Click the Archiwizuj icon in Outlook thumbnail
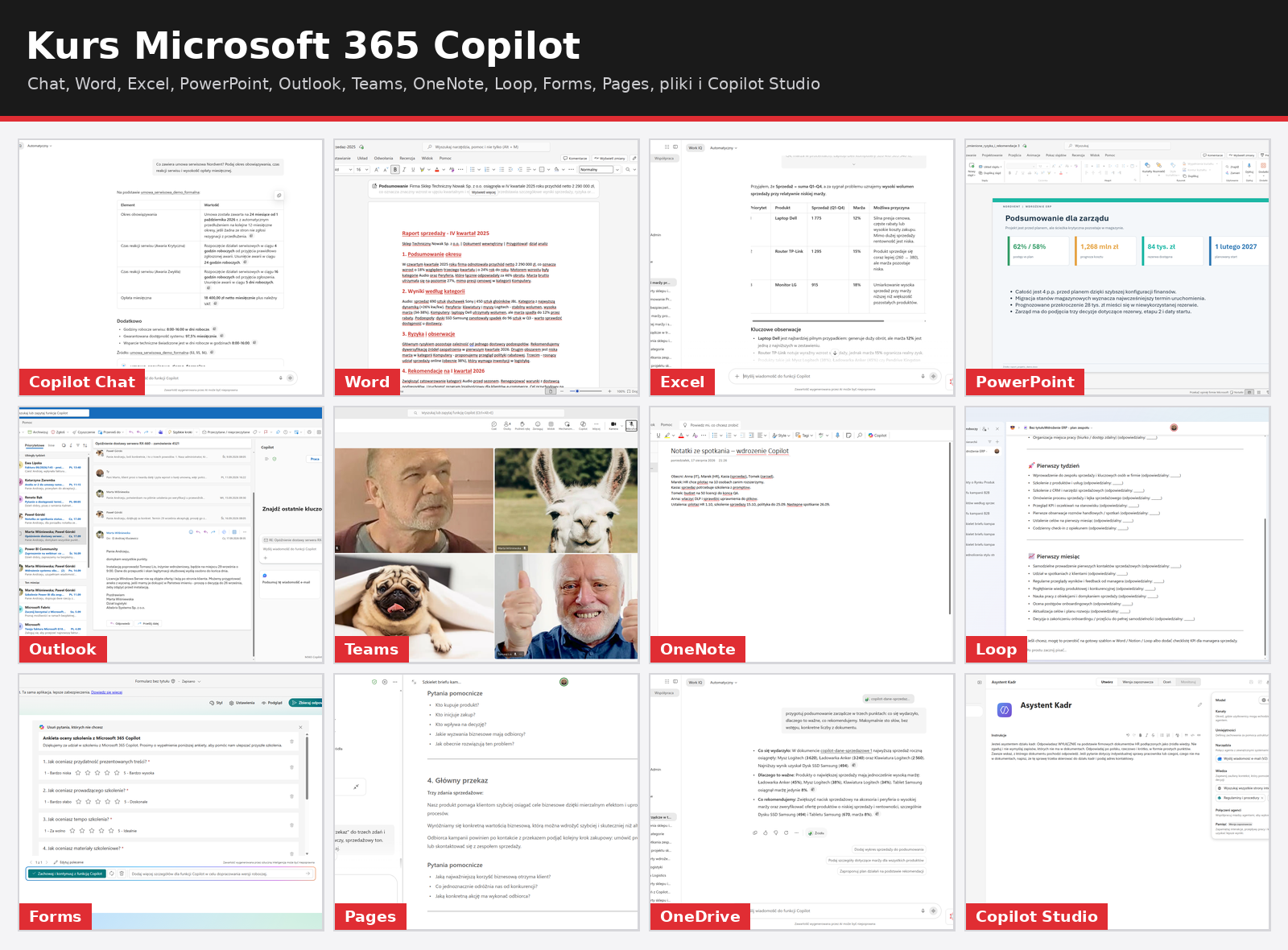This screenshot has height=950, width=1288. coord(38,432)
